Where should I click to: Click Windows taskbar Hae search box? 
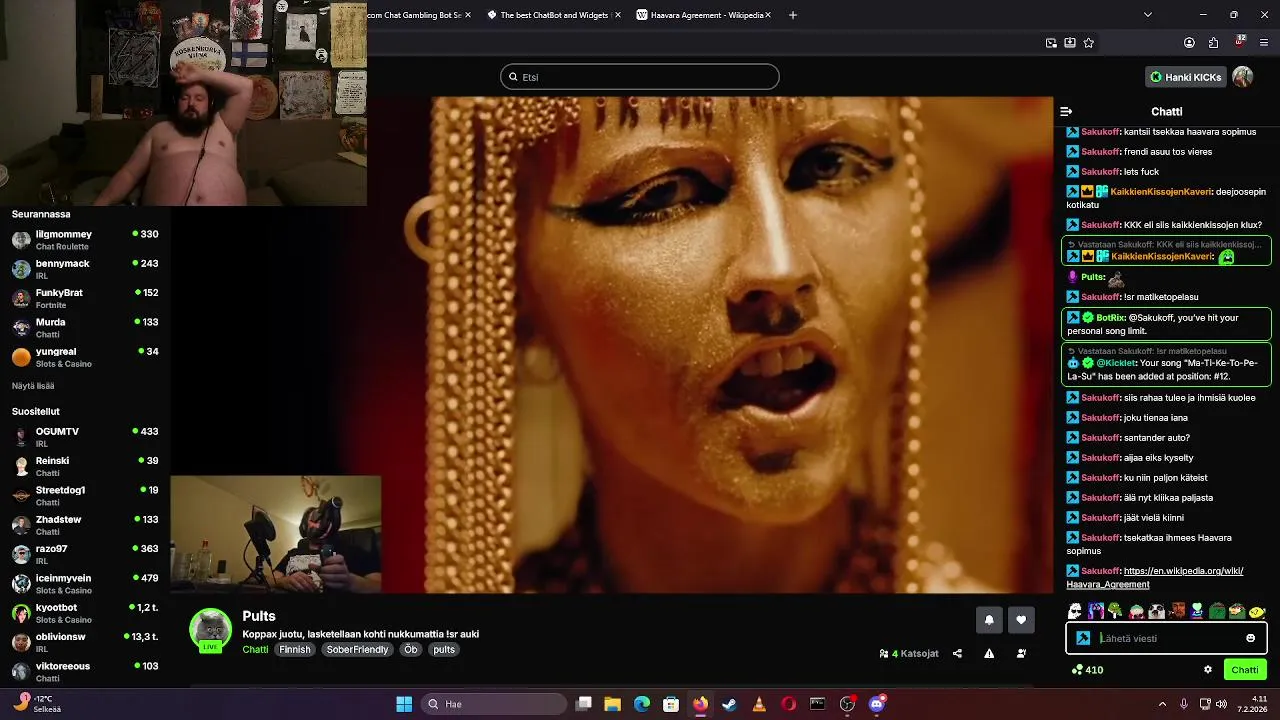(494, 704)
